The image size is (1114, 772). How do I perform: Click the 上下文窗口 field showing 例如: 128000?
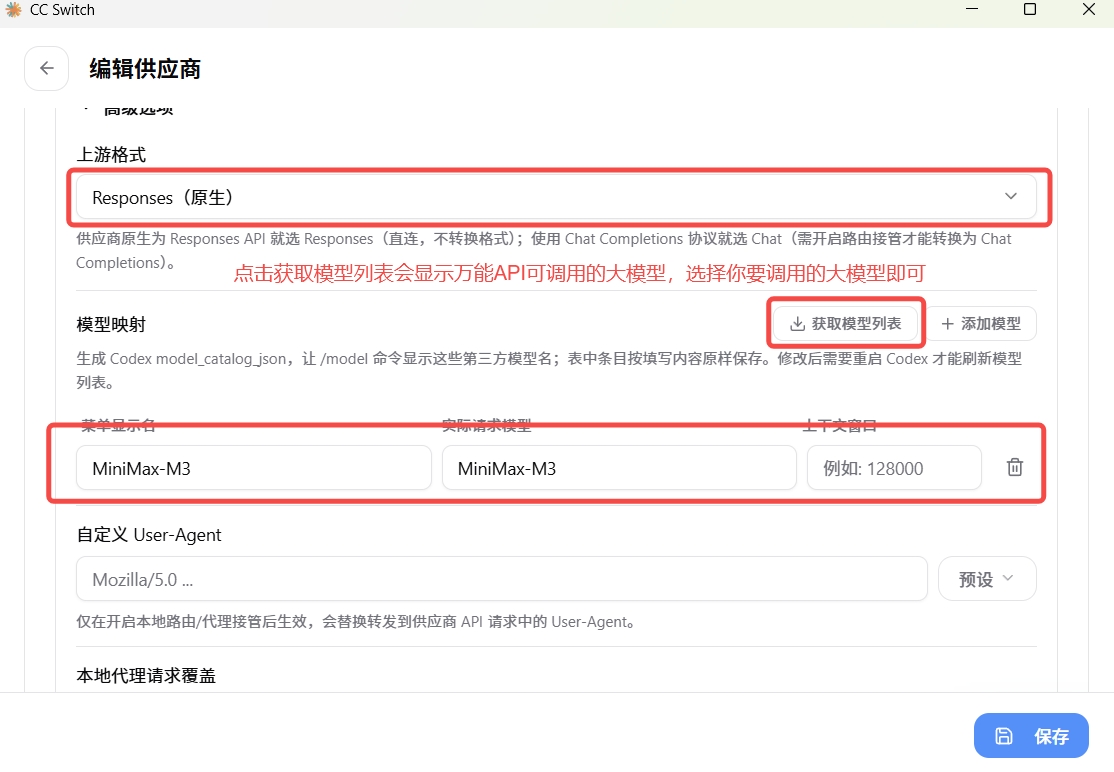894,468
